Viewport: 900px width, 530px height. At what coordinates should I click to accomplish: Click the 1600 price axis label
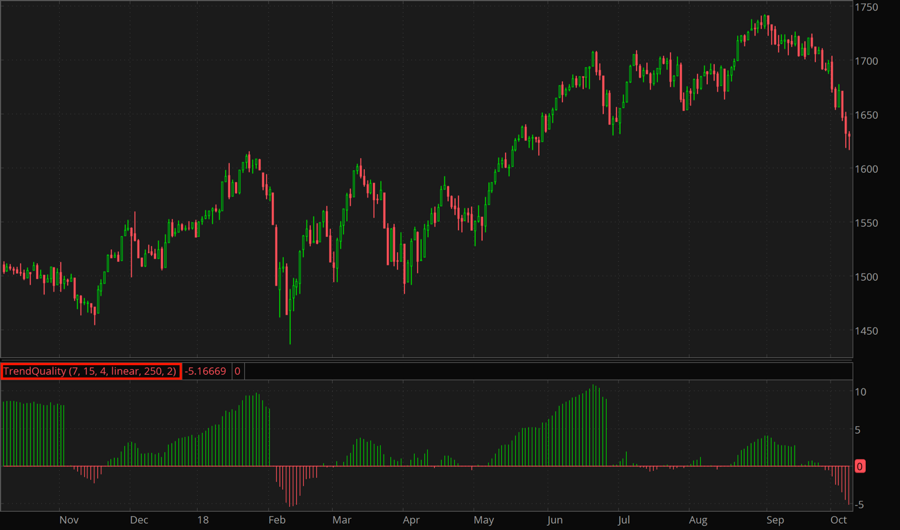pos(866,169)
